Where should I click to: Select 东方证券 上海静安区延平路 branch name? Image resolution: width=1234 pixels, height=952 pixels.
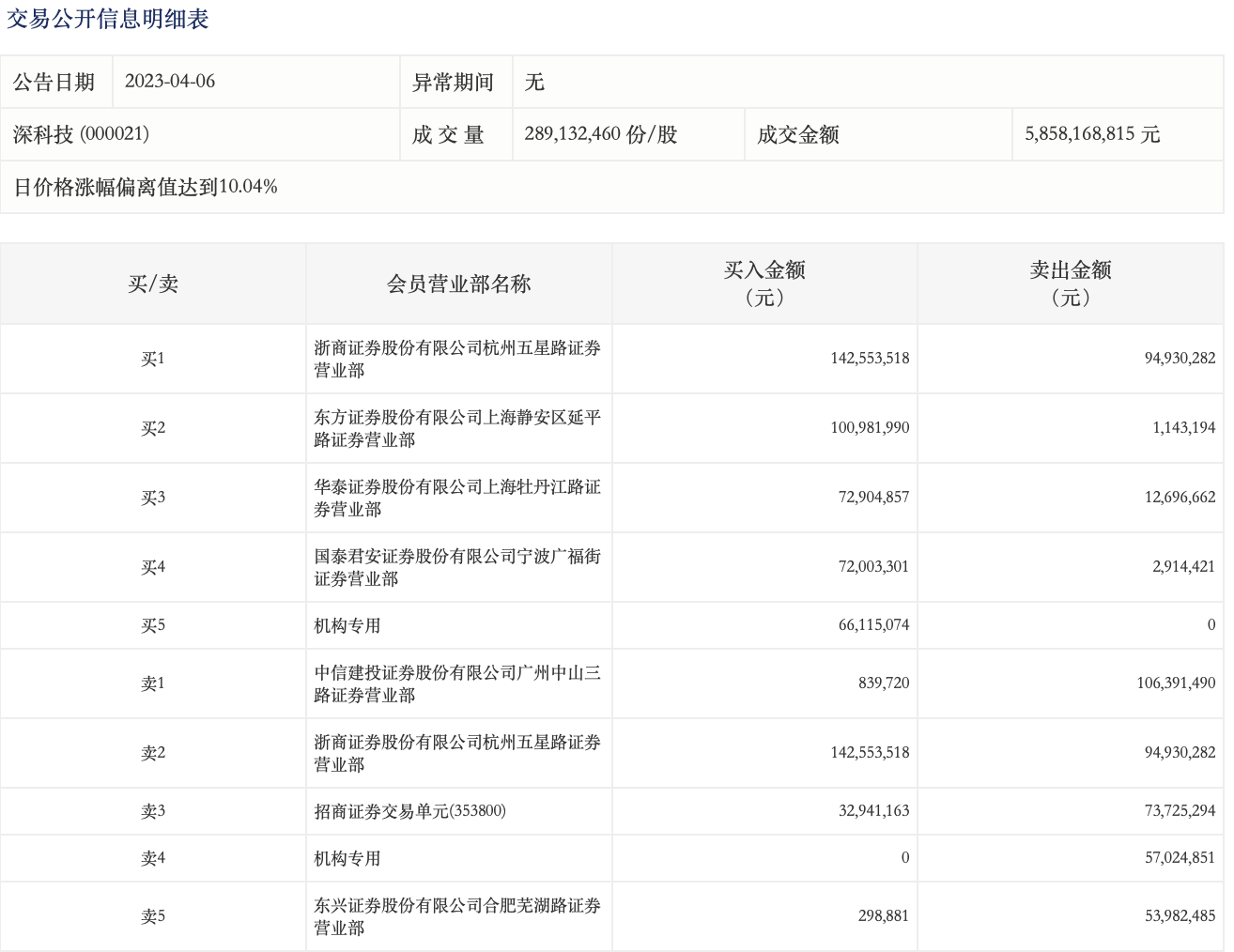click(457, 428)
